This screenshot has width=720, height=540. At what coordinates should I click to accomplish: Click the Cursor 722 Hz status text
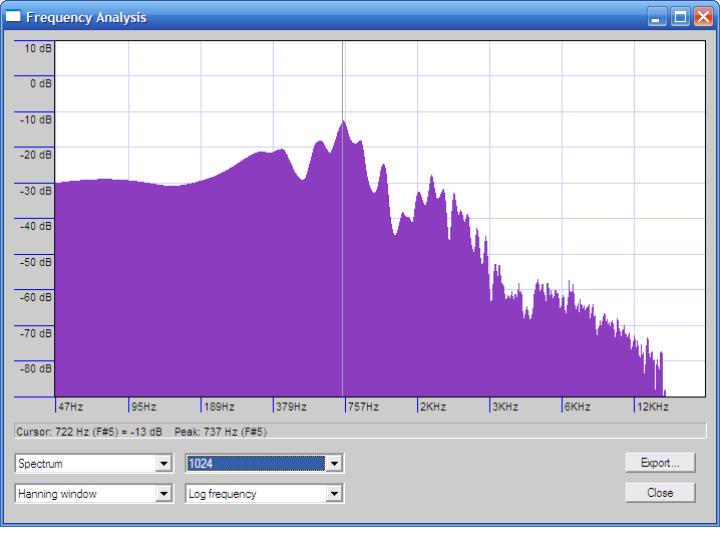point(89,432)
